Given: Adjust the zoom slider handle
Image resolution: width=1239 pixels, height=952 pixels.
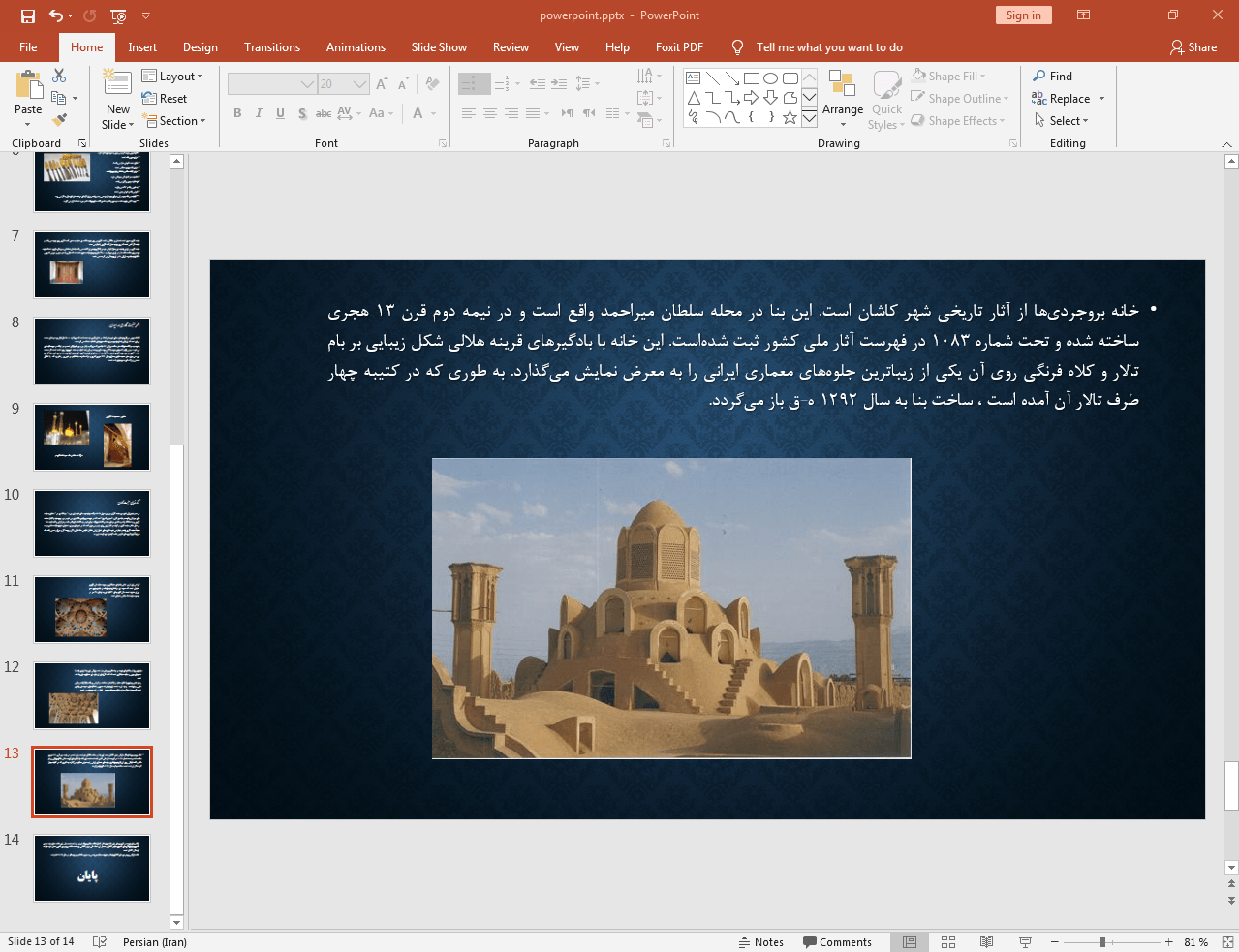Looking at the screenshot, I should (x=1102, y=941).
